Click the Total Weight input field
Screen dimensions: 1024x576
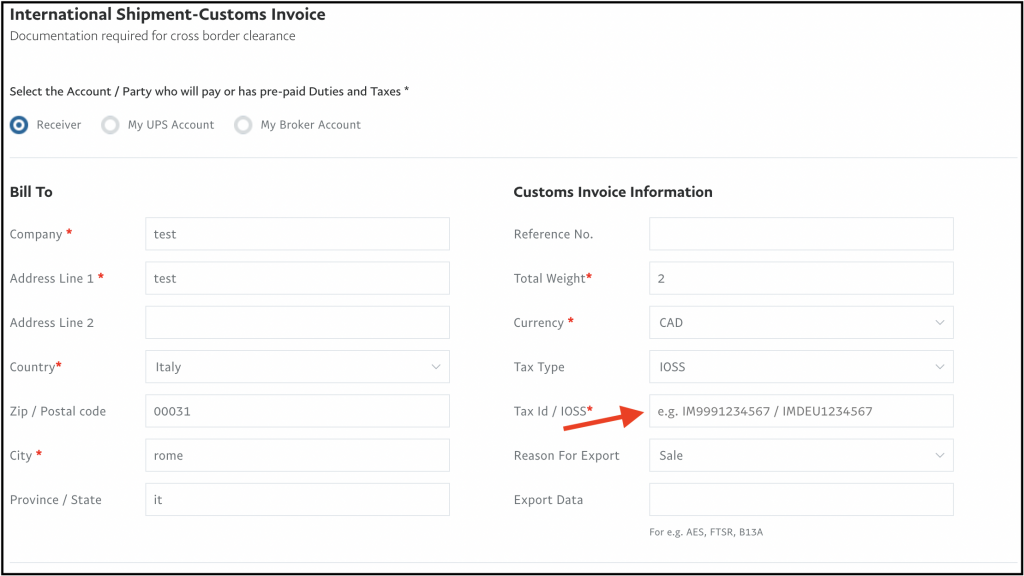click(801, 278)
